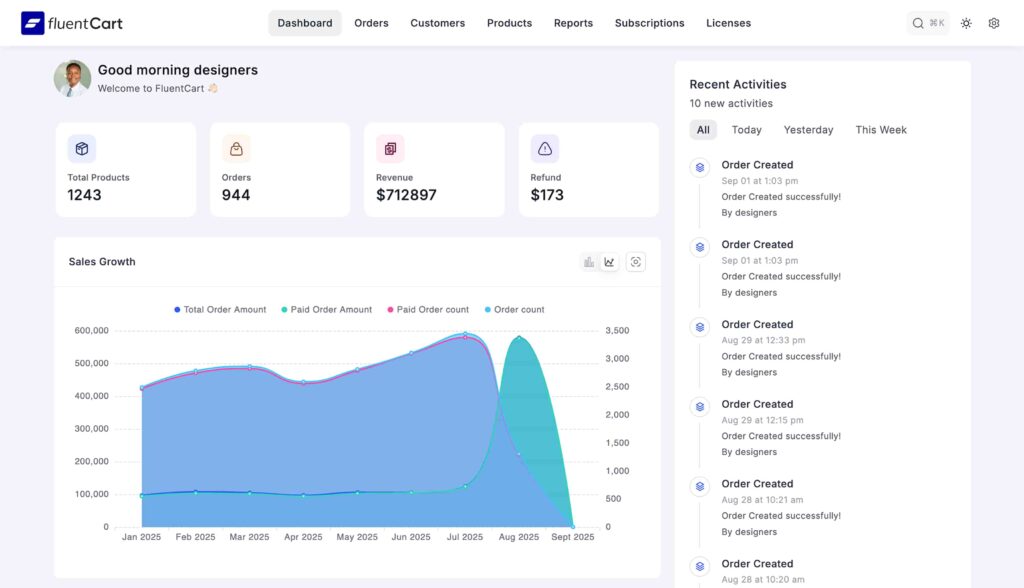Filter activities by Today tab
The height and width of the screenshot is (588, 1024).
(x=746, y=130)
